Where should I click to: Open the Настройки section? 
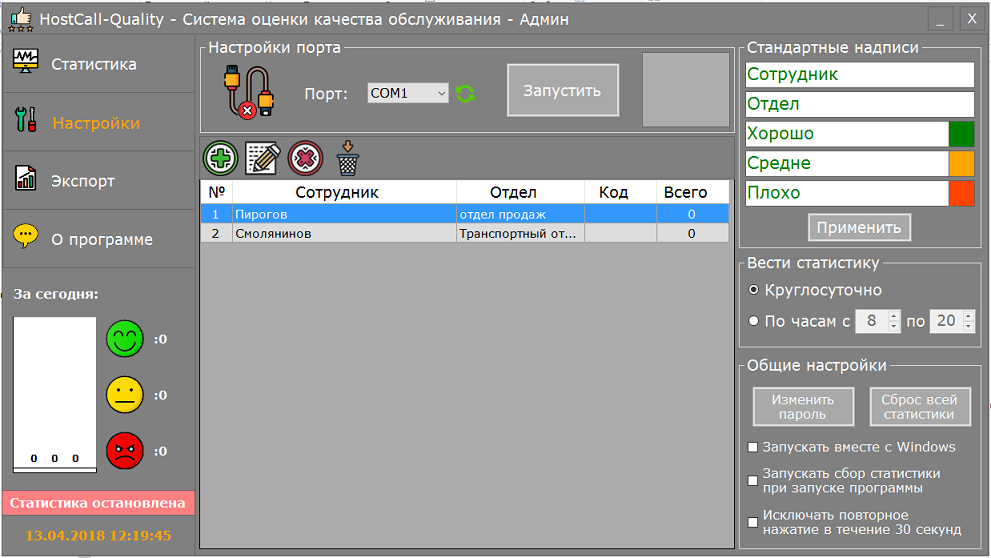[x=99, y=123]
